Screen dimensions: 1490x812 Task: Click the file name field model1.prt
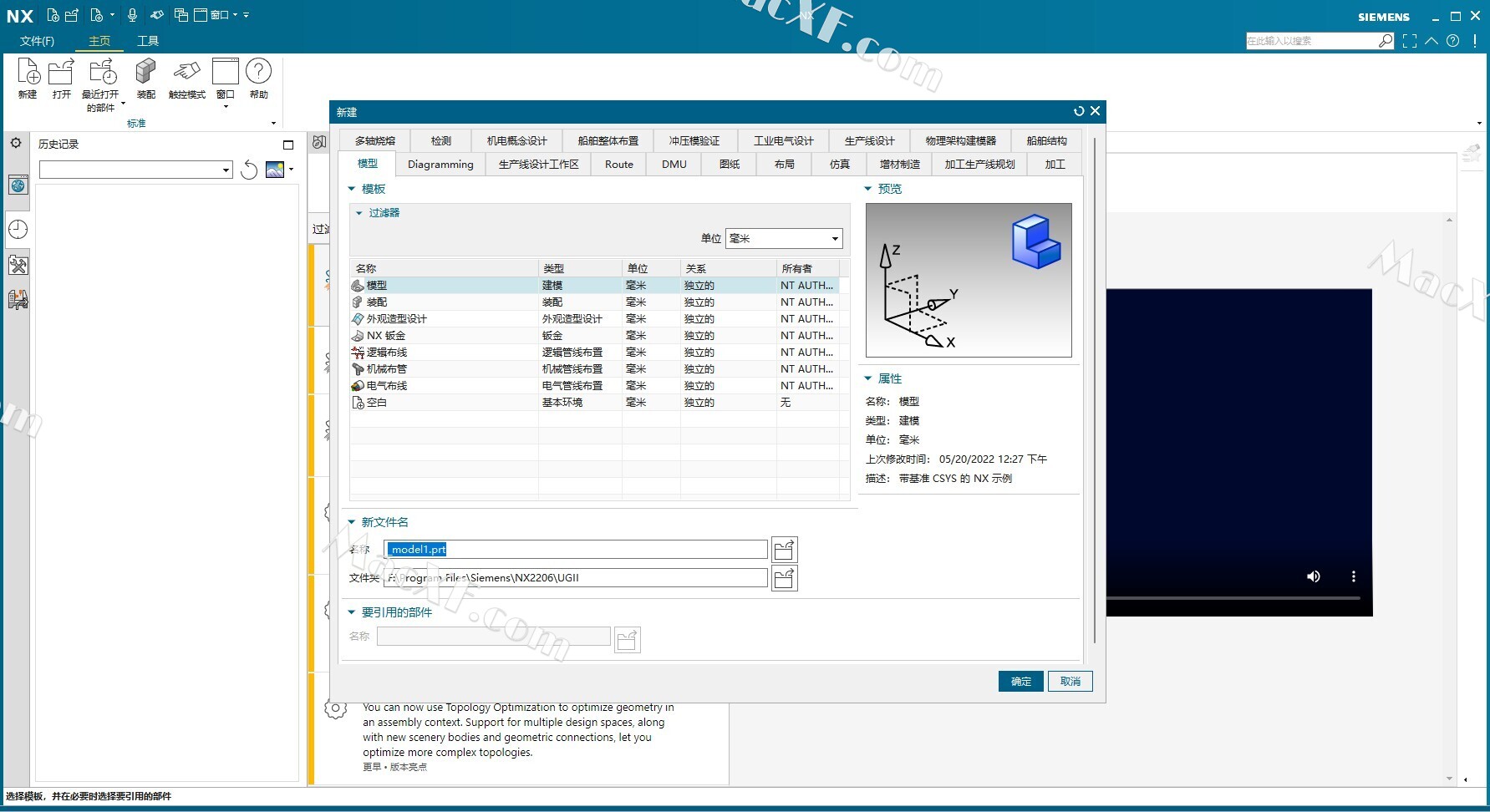[576, 550]
